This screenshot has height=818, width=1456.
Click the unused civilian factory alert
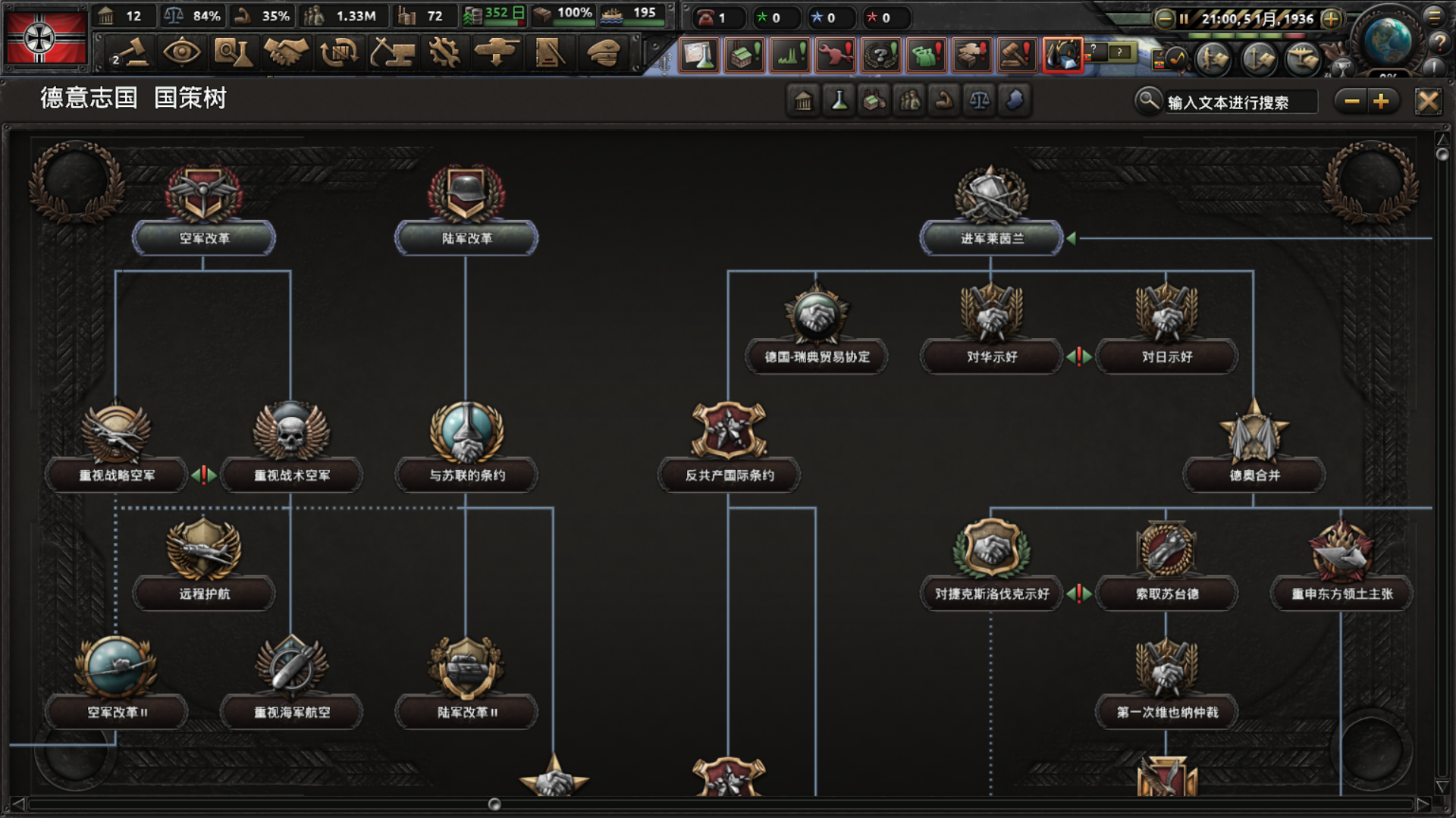point(744,55)
